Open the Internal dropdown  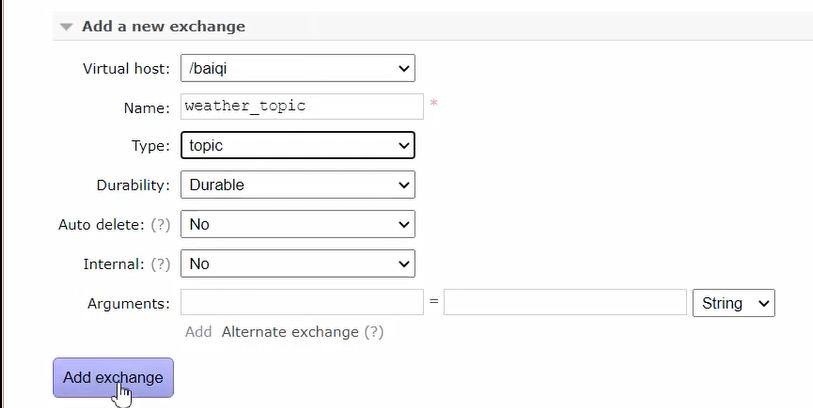click(297, 264)
